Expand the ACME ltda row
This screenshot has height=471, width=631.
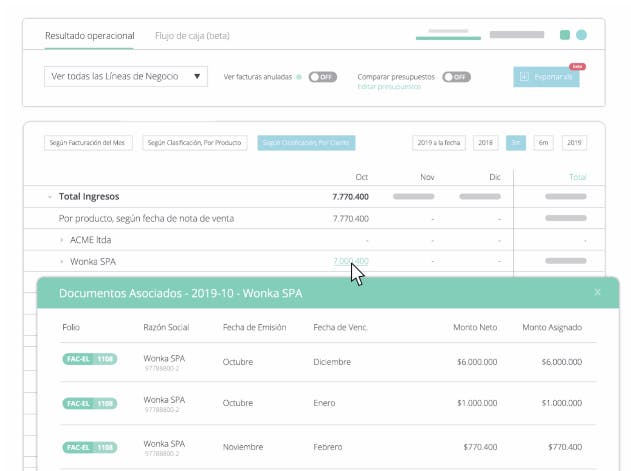pyautogui.click(x=62, y=240)
